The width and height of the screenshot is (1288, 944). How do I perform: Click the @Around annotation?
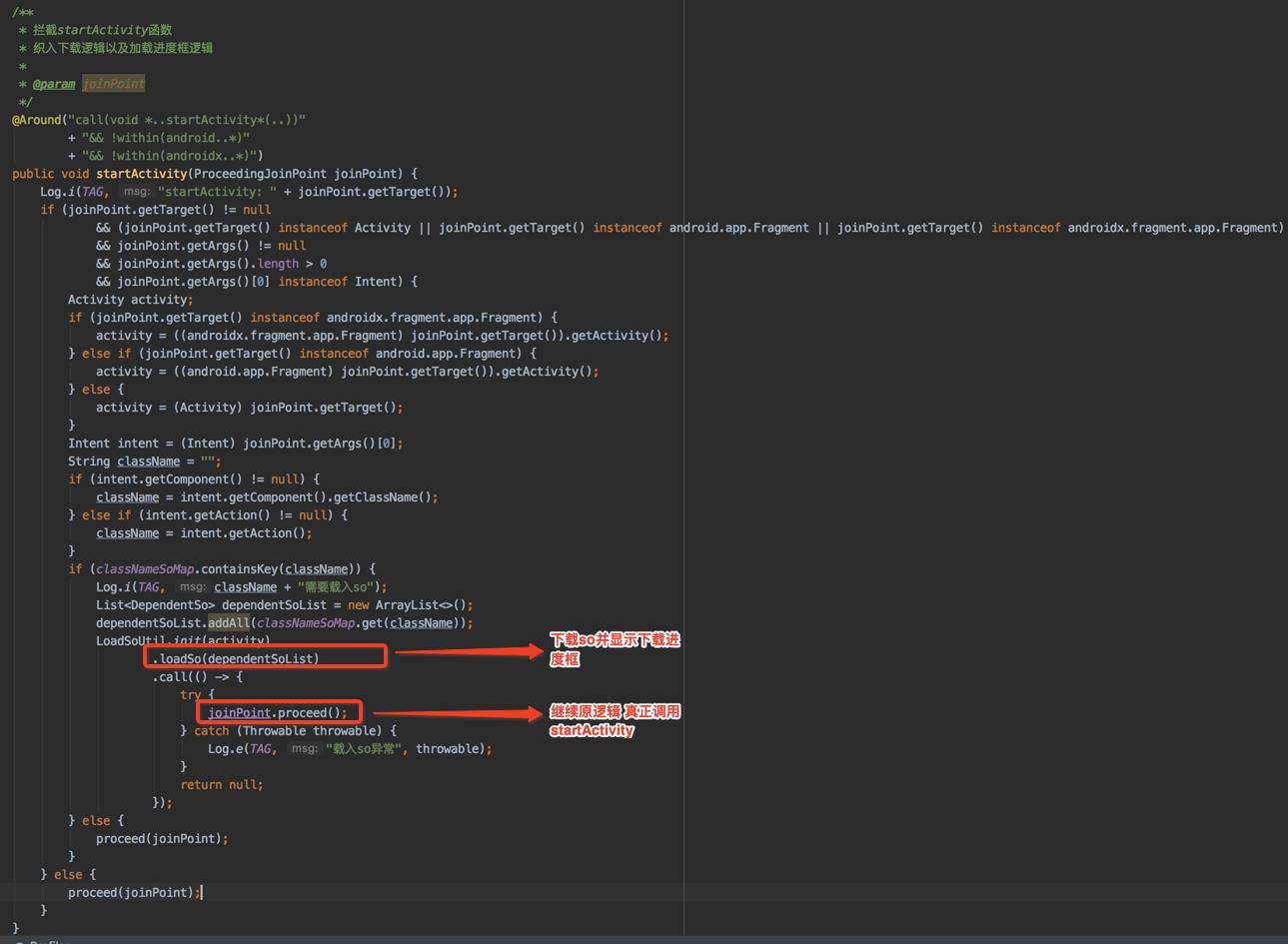[36, 120]
